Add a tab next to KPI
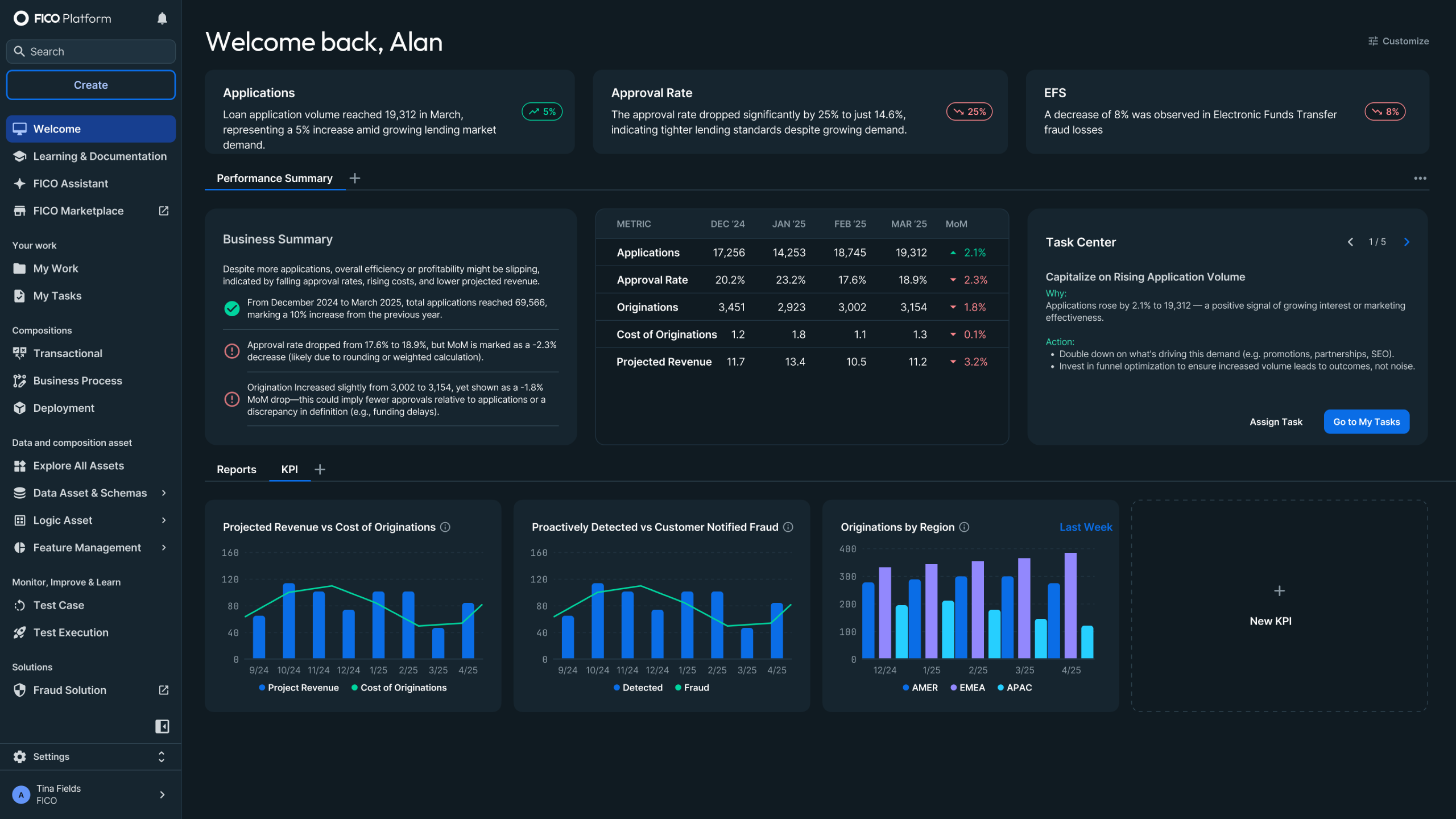 [320, 470]
